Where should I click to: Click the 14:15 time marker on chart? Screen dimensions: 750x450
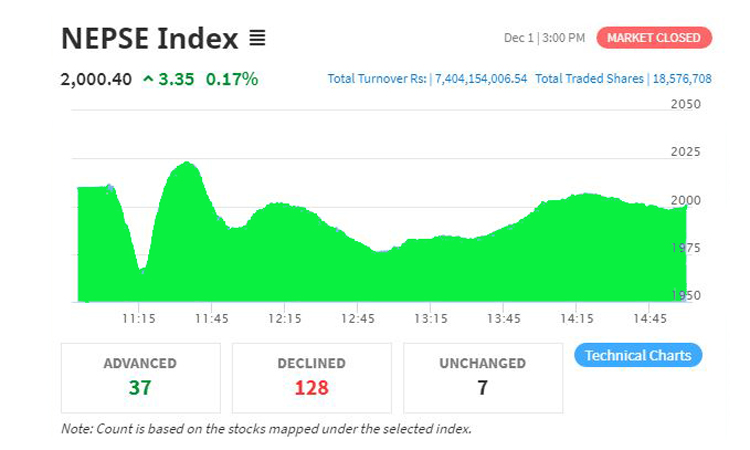pyautogui.click(x=577, y=318)
